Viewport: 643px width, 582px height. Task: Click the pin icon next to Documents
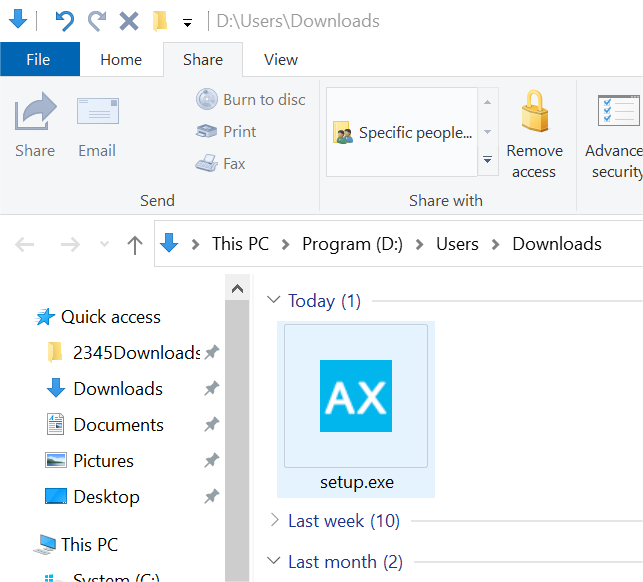(212, 425)
